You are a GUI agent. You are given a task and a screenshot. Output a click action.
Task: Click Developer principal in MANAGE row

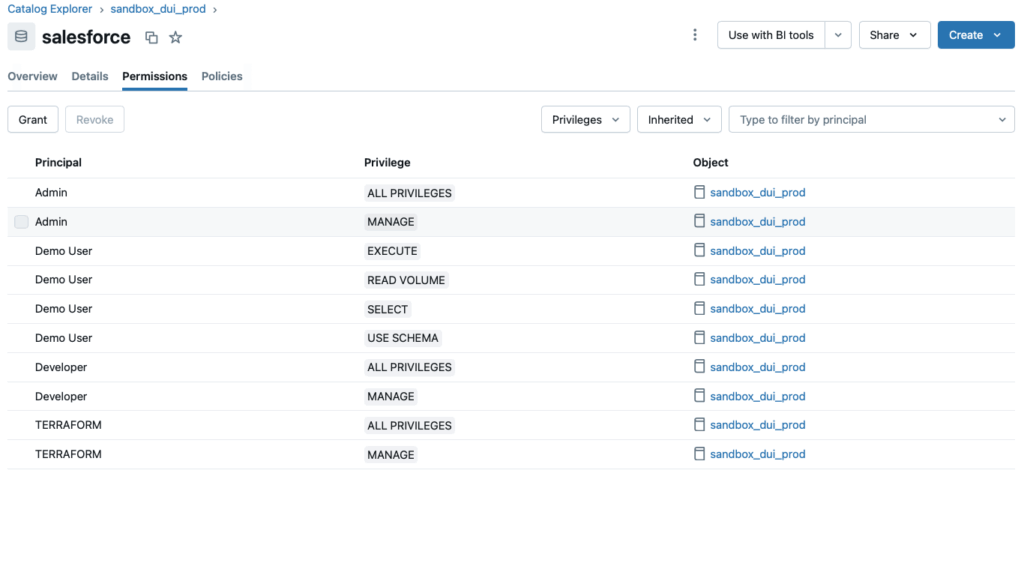[x=61, y=396]
